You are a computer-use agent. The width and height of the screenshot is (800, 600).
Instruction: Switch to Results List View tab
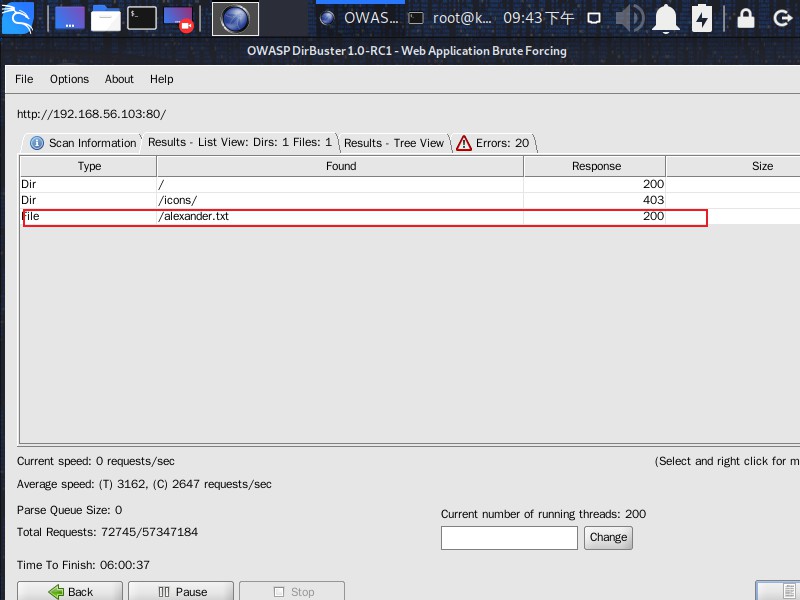[x=240, y=142]
